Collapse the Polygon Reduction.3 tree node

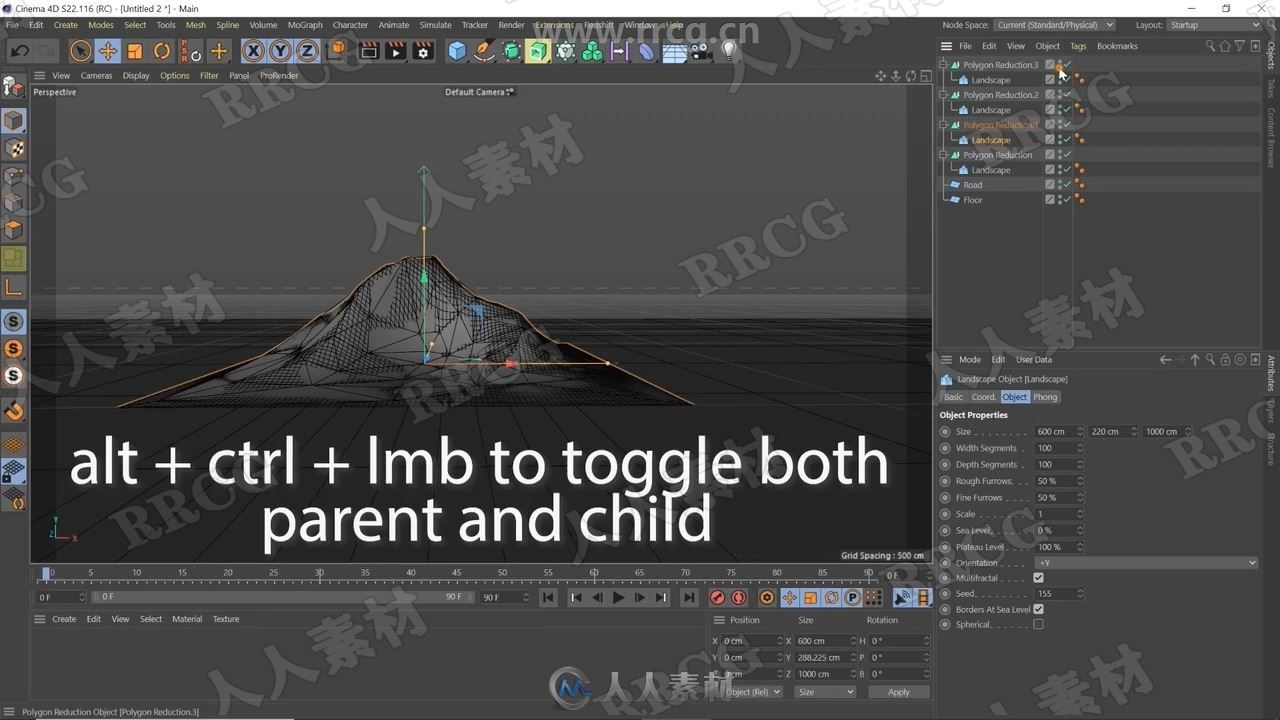[943, 65]
